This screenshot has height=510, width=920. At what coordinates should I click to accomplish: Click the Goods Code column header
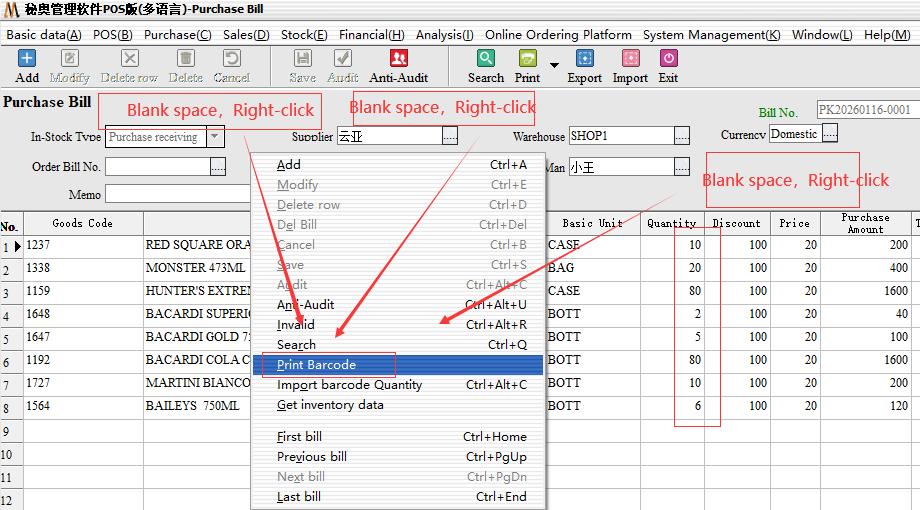coord(82,223)
